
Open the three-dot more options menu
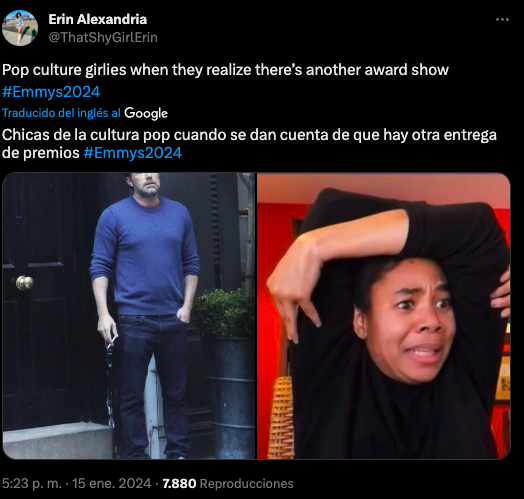502,20
